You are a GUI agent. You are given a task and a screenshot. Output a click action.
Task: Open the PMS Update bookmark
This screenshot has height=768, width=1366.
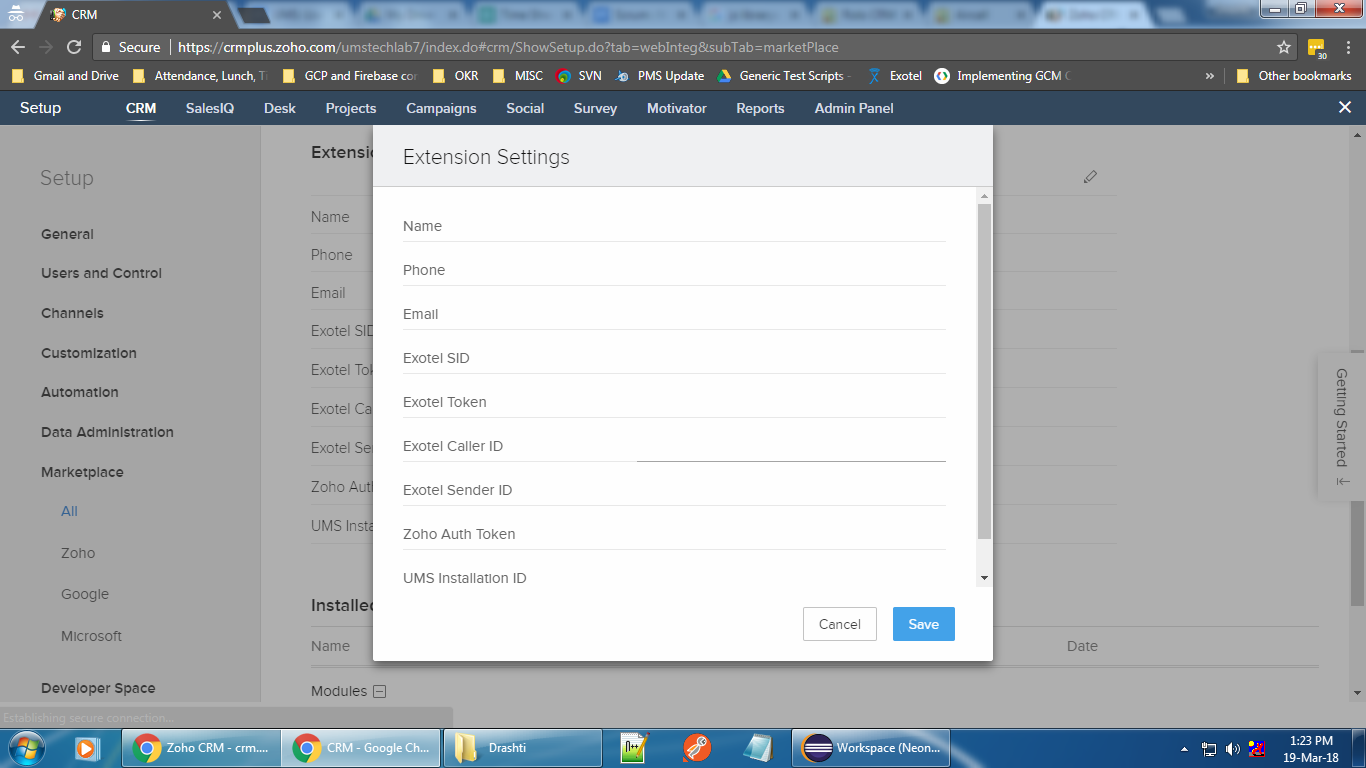tap(660, 76)
